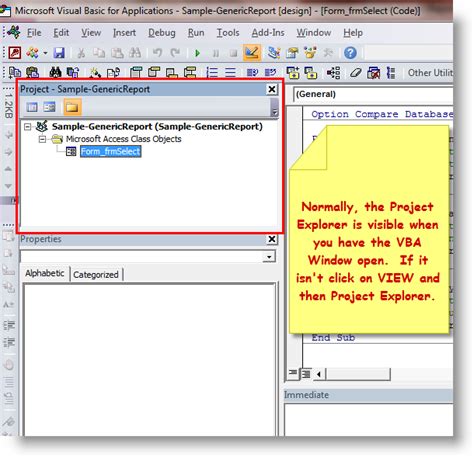This screenshot has width=474, height=457.
Task: Open the Help menu
Action: [x=353, y=33]
